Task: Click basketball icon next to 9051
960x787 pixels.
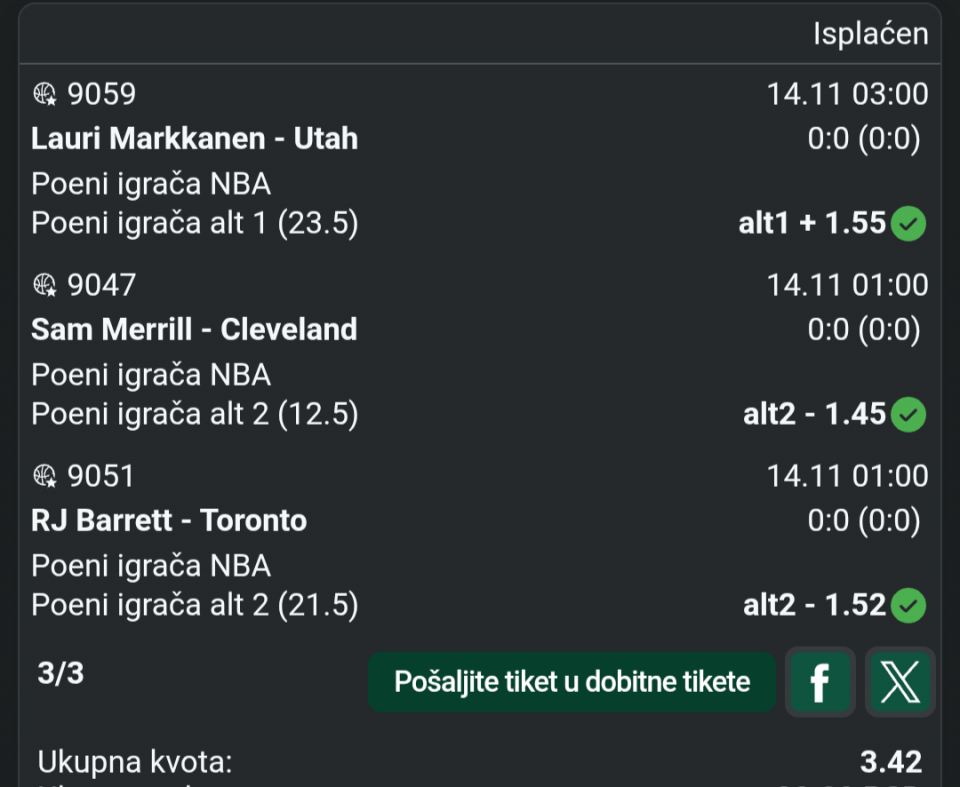Action: (46, 476)
